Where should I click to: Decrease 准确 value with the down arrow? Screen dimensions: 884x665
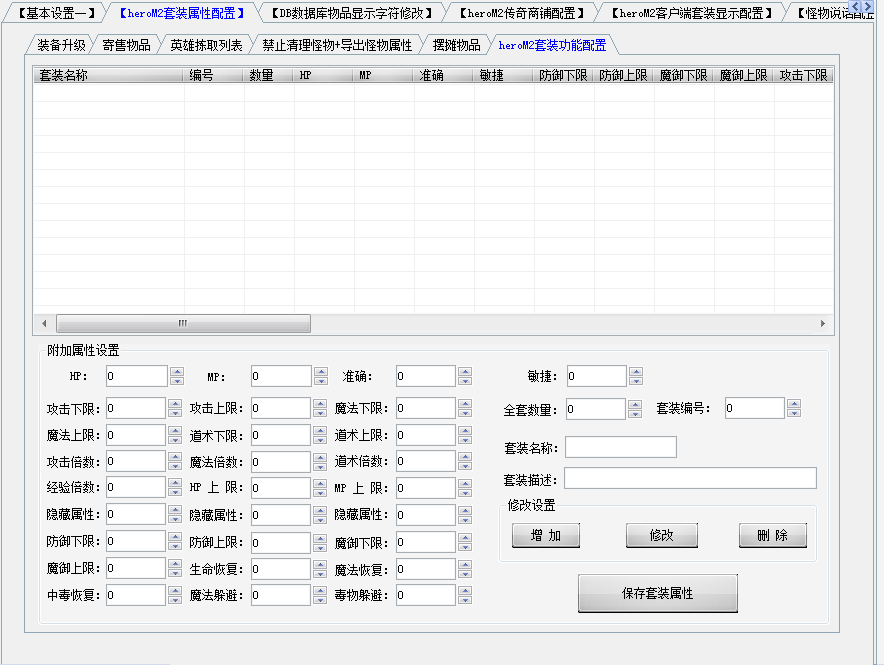tap(465, 381)
